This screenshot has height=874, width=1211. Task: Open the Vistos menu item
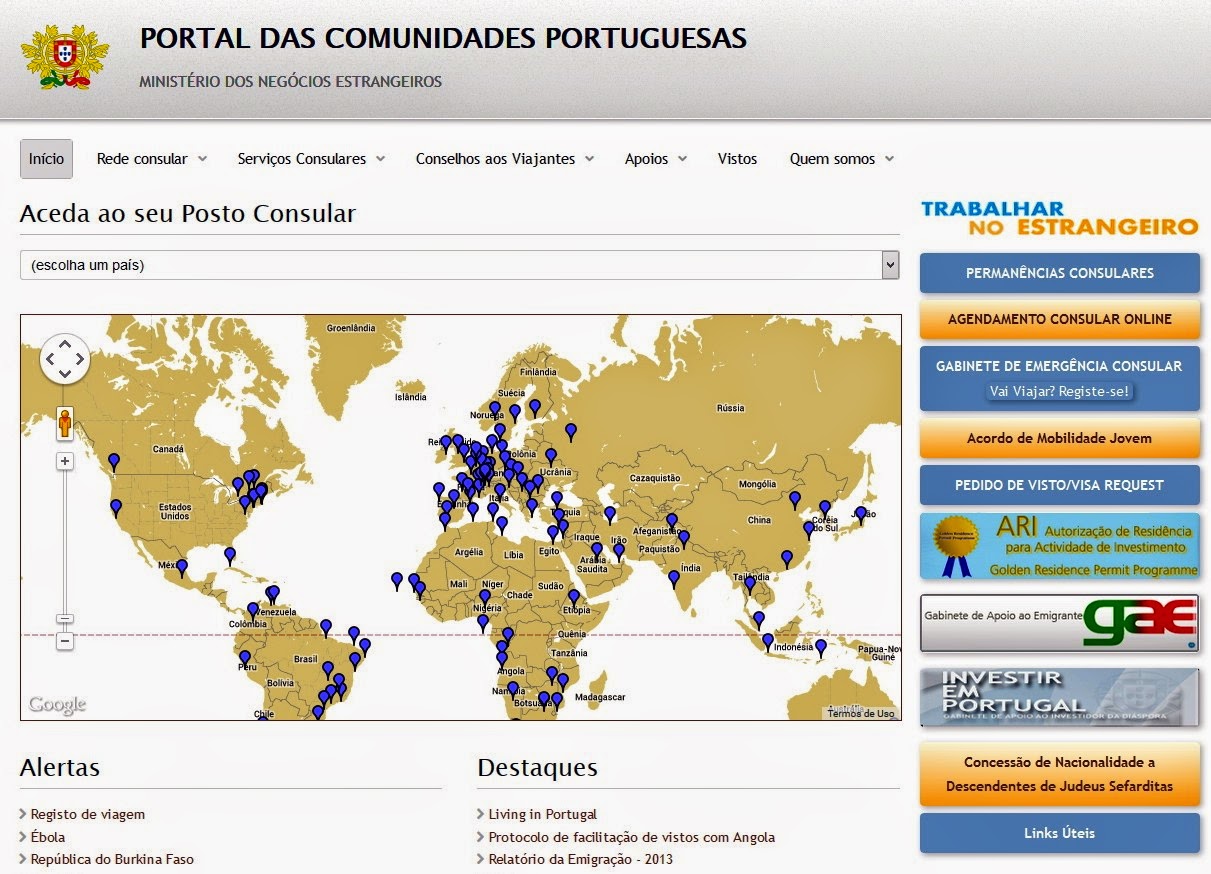pyautogui.click(x=737, y=158)
